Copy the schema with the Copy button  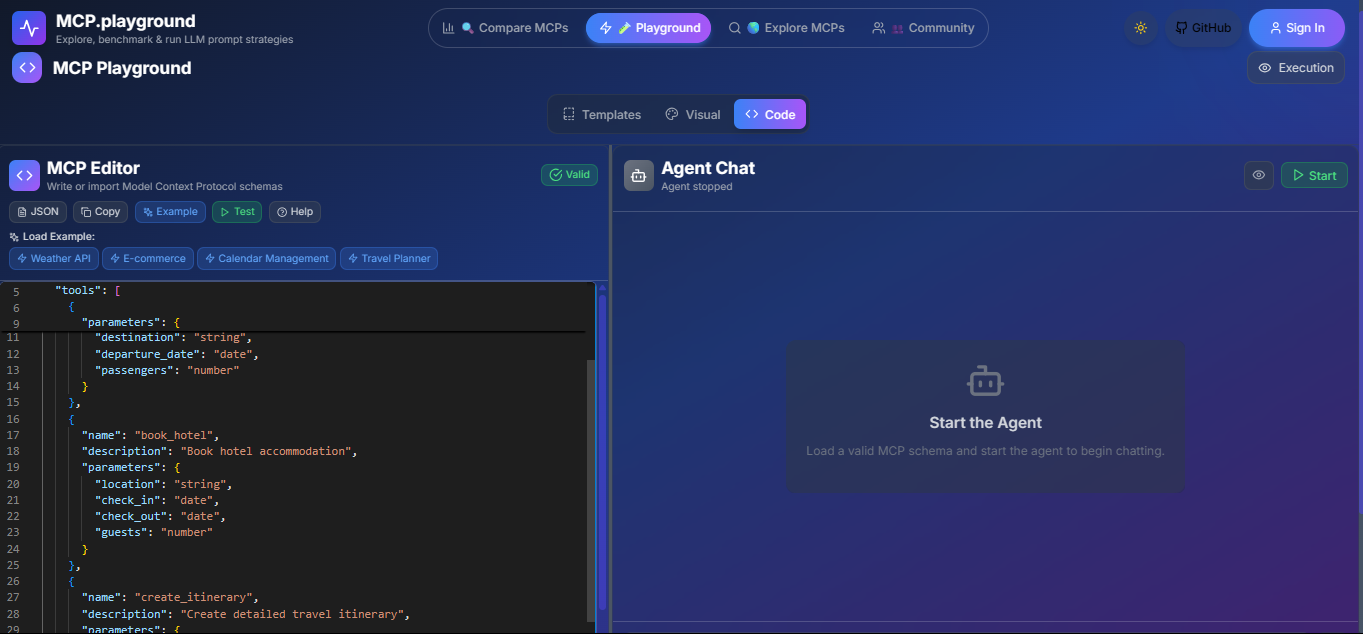click(x=100, y=212)
